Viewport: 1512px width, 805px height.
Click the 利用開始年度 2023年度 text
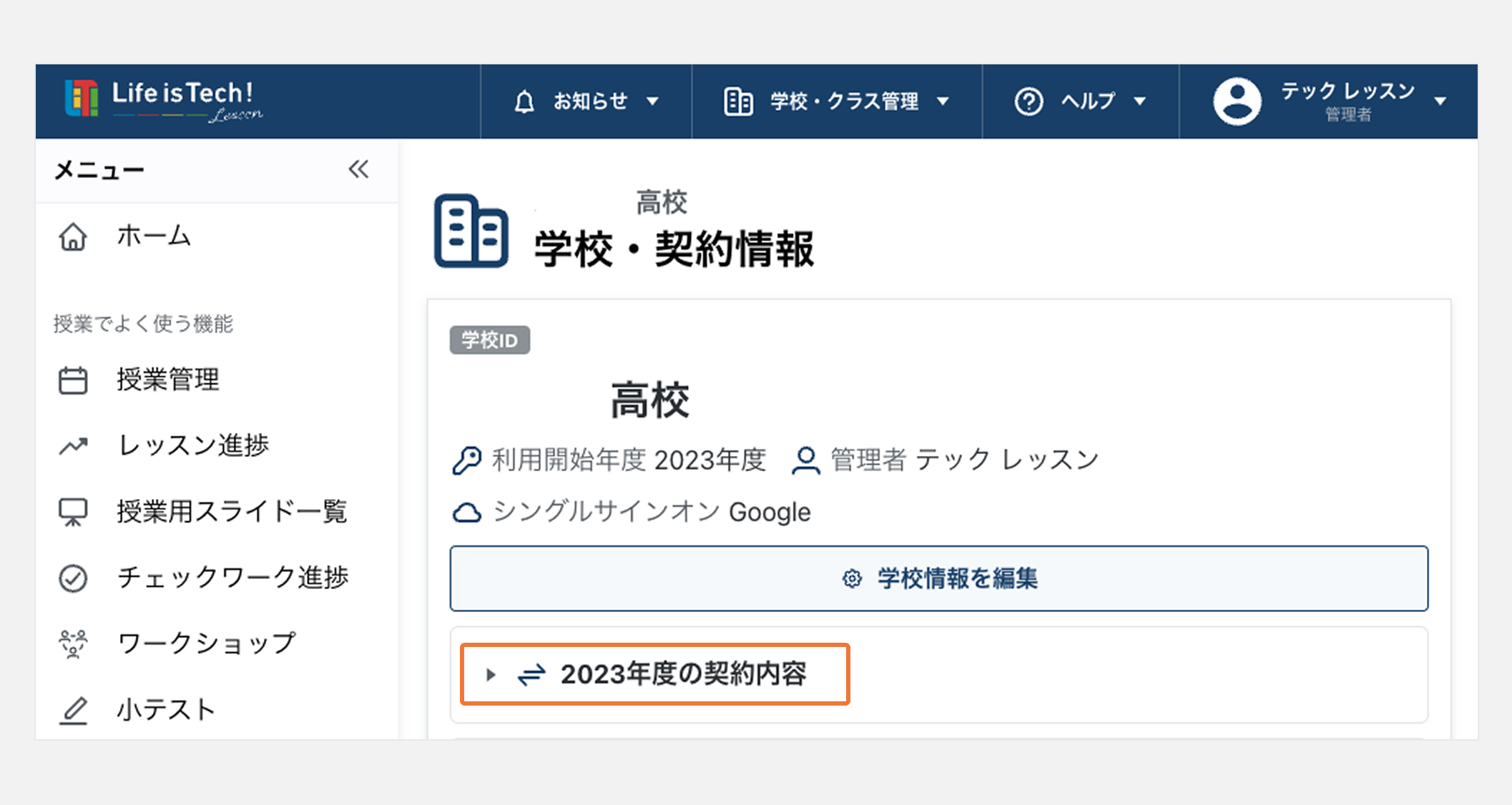pos(628,460)
